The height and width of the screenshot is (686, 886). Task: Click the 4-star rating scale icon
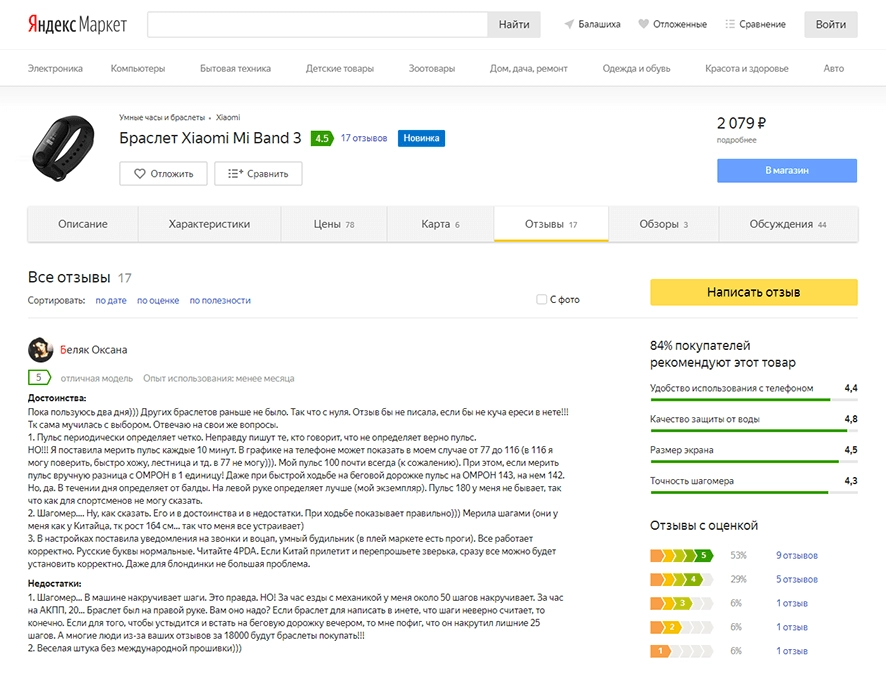[681, 579]
